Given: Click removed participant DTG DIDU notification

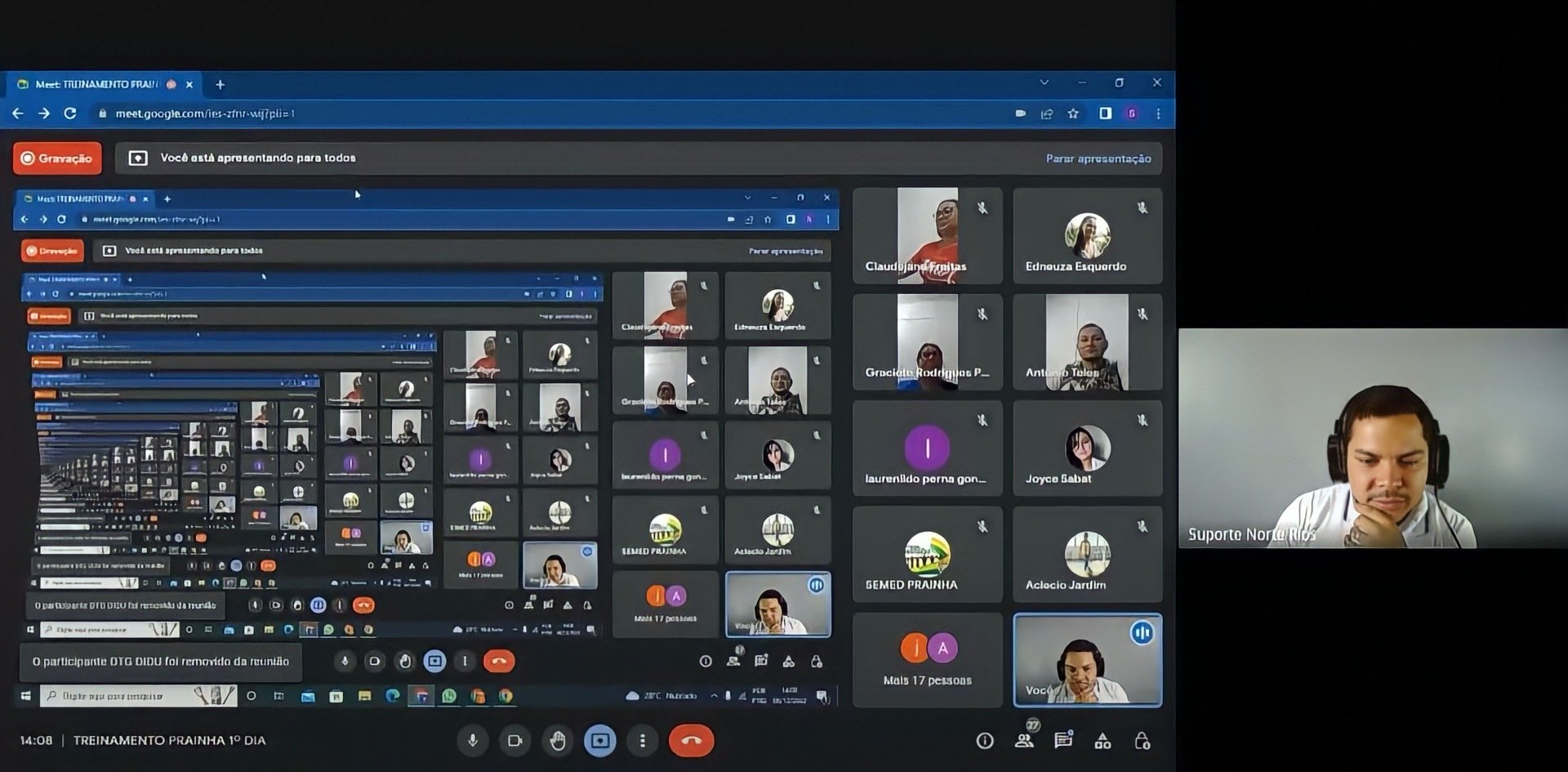Looking at the screenshot, I should 161,661.
